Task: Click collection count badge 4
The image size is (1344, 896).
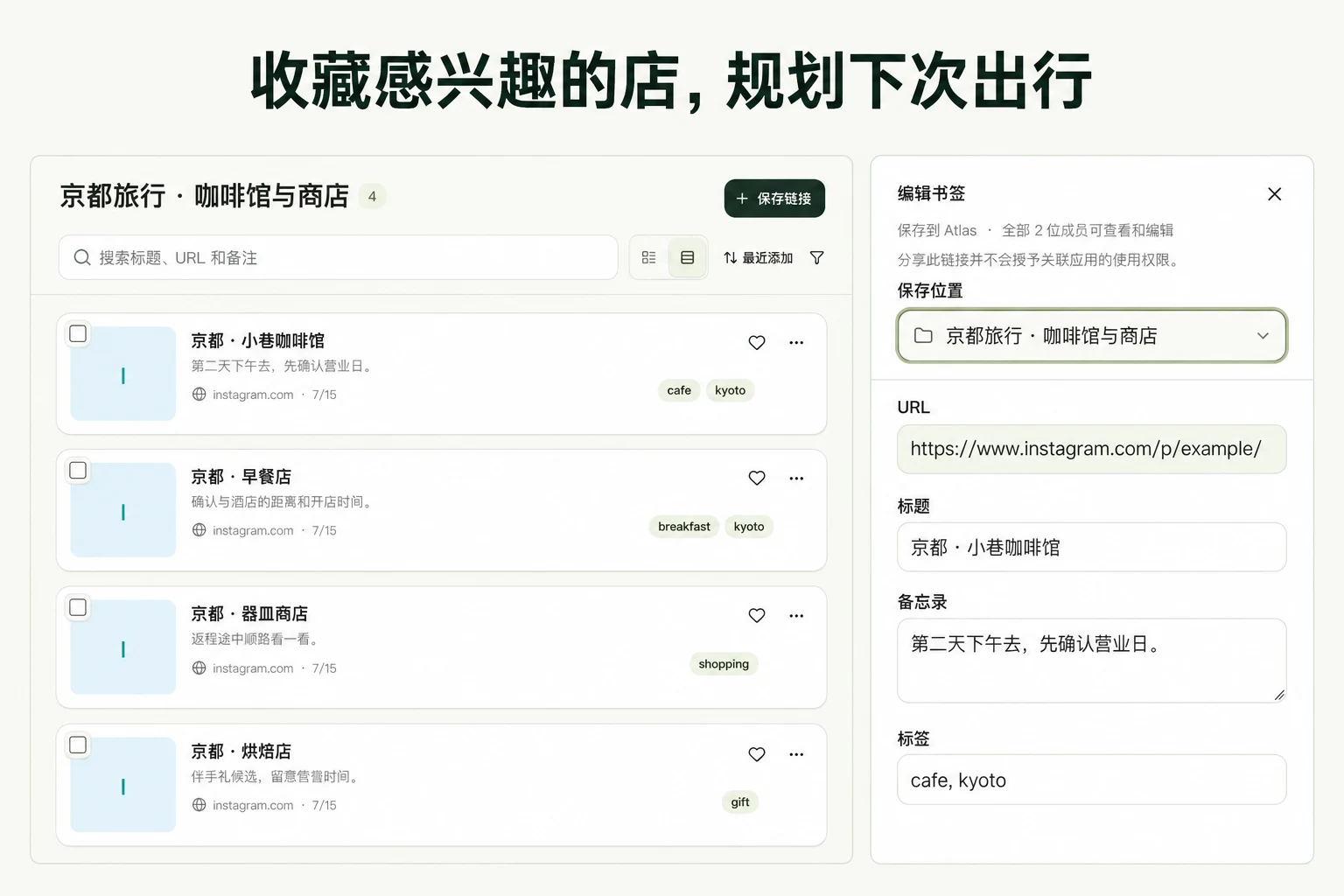Action: click(372, 196)
